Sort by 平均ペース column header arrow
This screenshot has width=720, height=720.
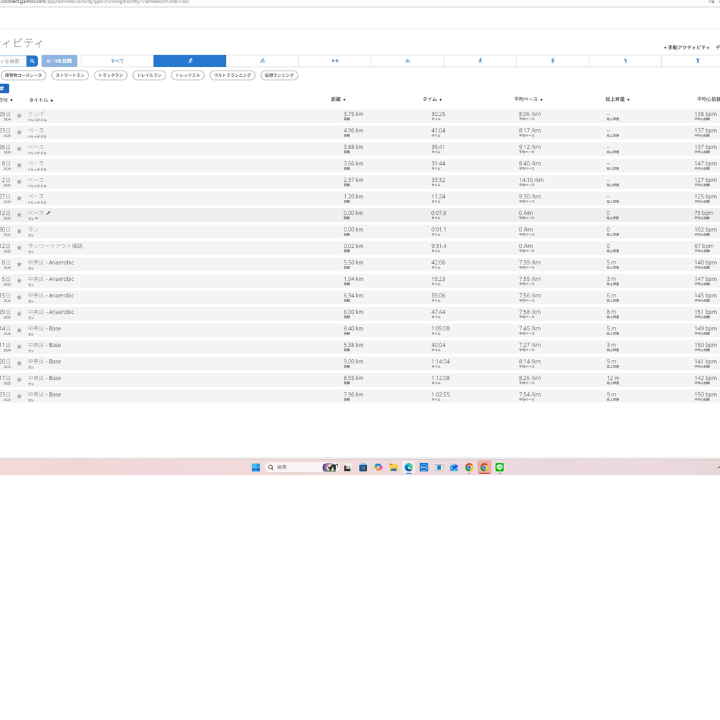(x=542, y=100)
